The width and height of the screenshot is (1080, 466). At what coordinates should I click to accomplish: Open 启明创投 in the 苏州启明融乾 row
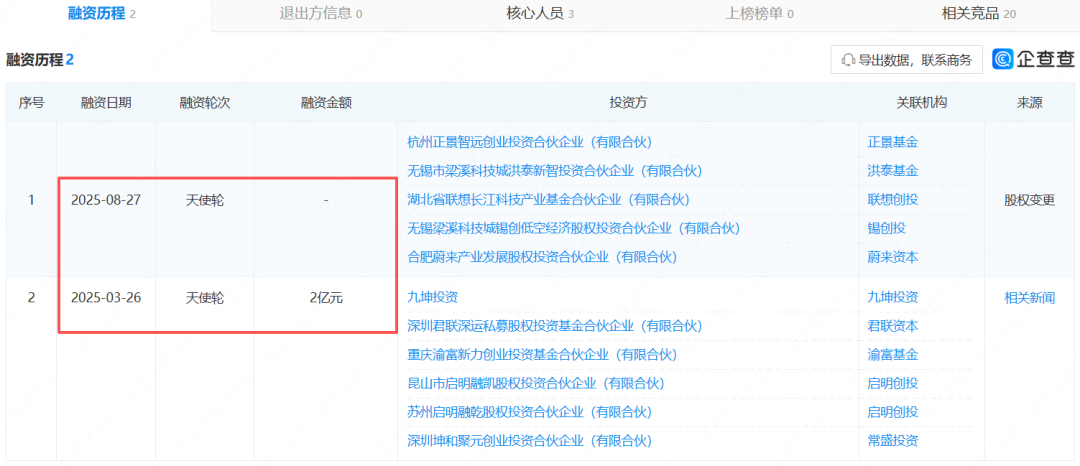pyautogui.click(x=893, y=412)
